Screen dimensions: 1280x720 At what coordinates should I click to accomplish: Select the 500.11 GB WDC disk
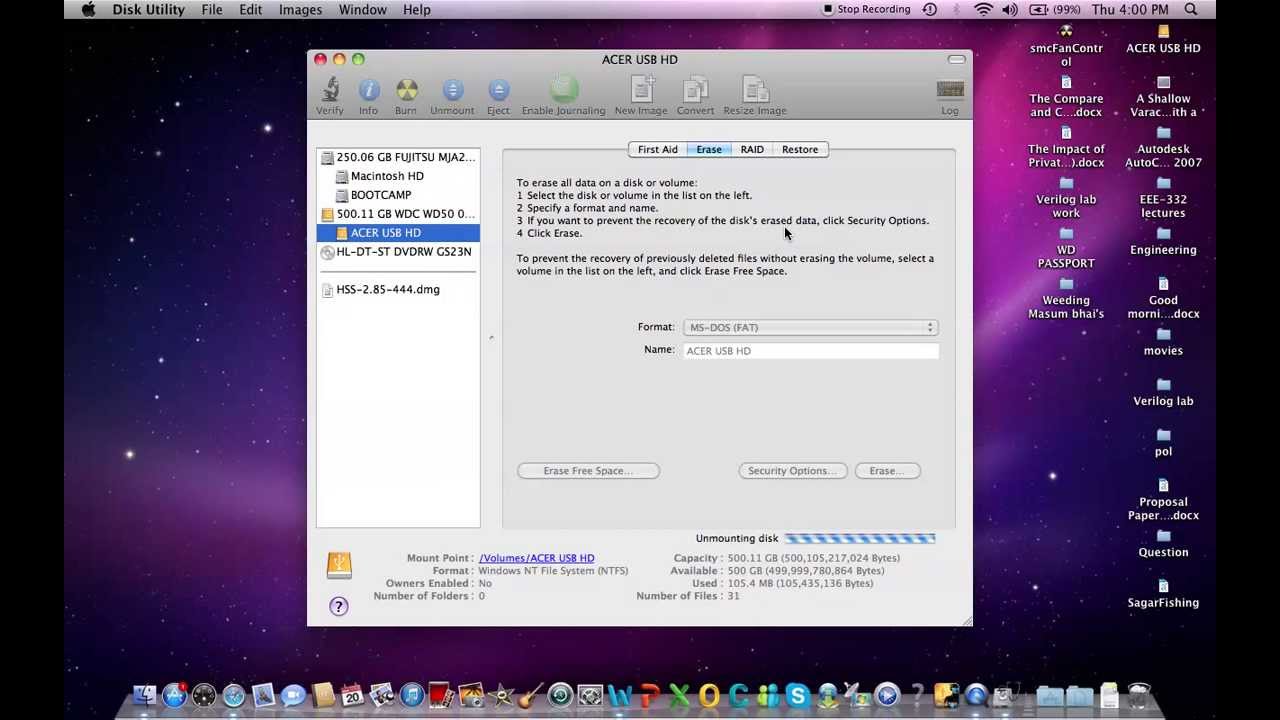coord(398,214)
